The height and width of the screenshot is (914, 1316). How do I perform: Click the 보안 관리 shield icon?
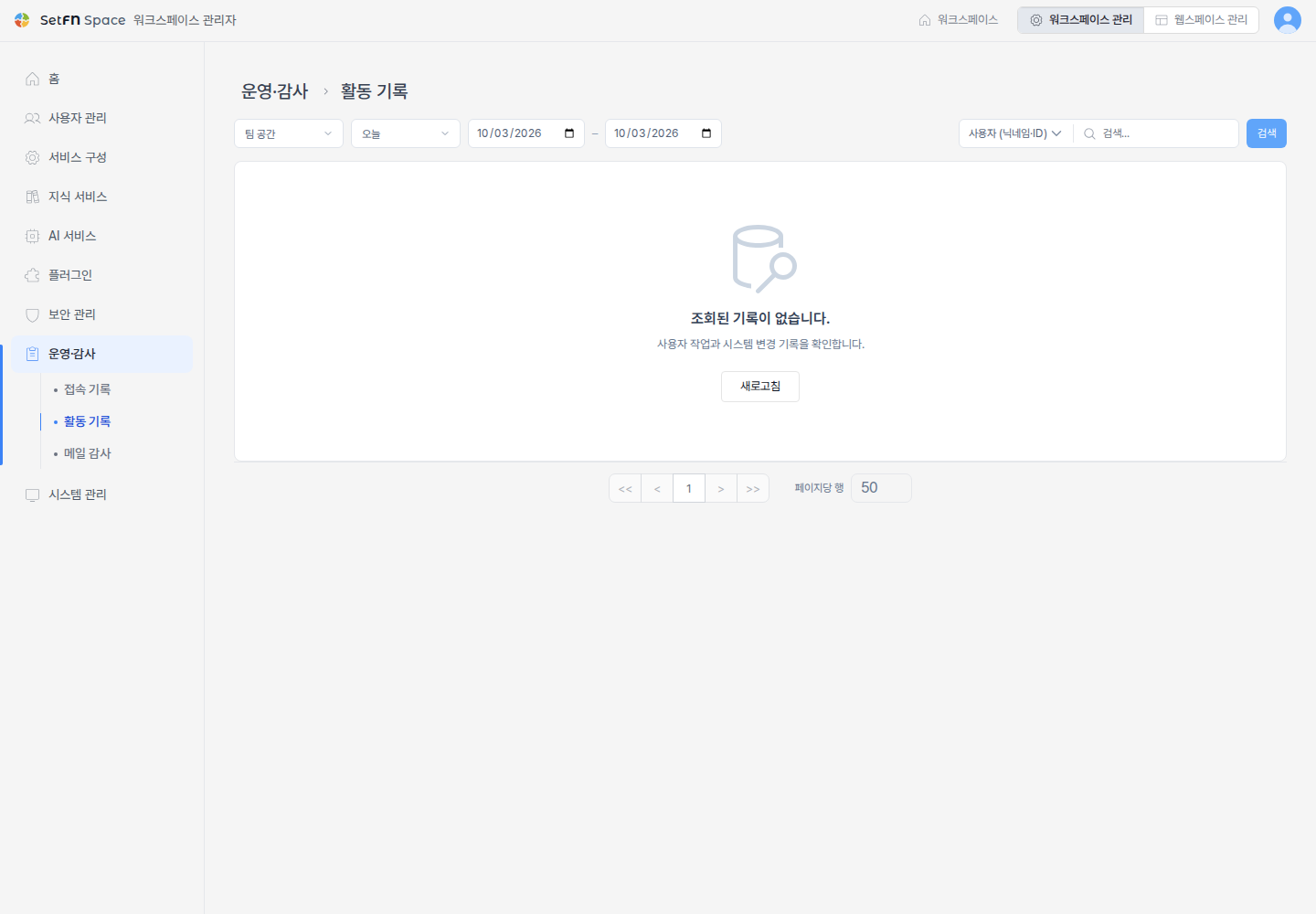(32, 314)
